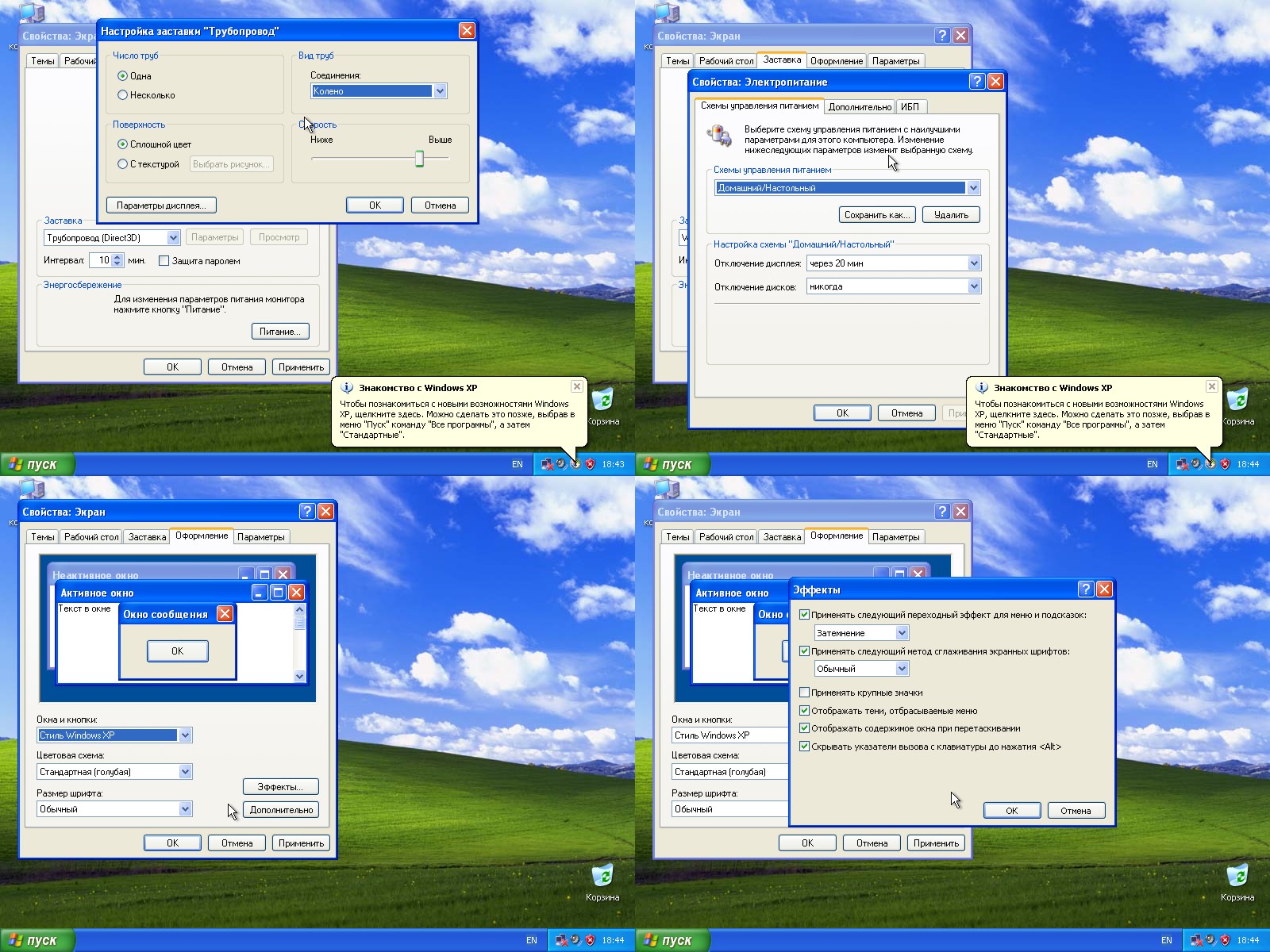The image size is (1270, 952).
Task: Open Рабочий стол tab behind the Эффекты dialog
Action: 726,537
